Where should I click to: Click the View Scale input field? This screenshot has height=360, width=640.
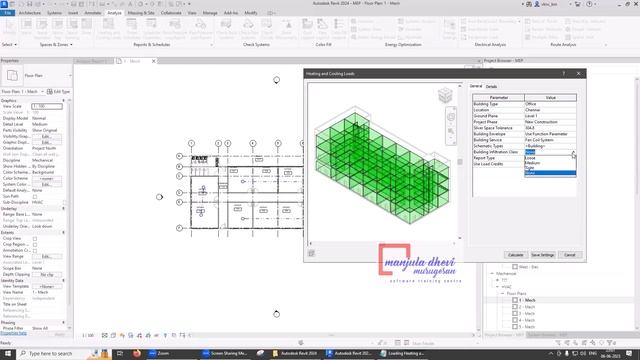click(47, 106)
